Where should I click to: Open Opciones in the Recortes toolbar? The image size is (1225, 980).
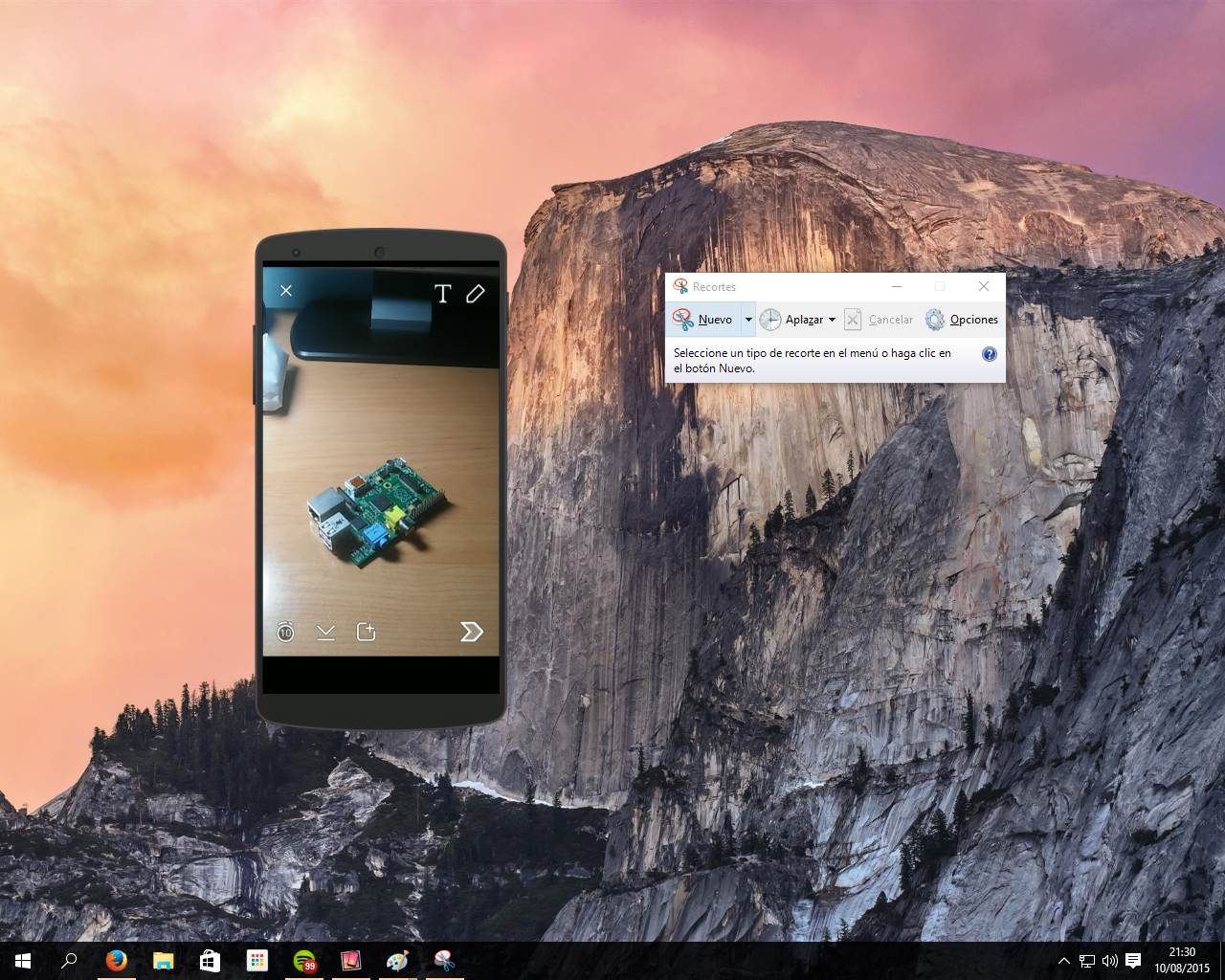tap(962, 320)
